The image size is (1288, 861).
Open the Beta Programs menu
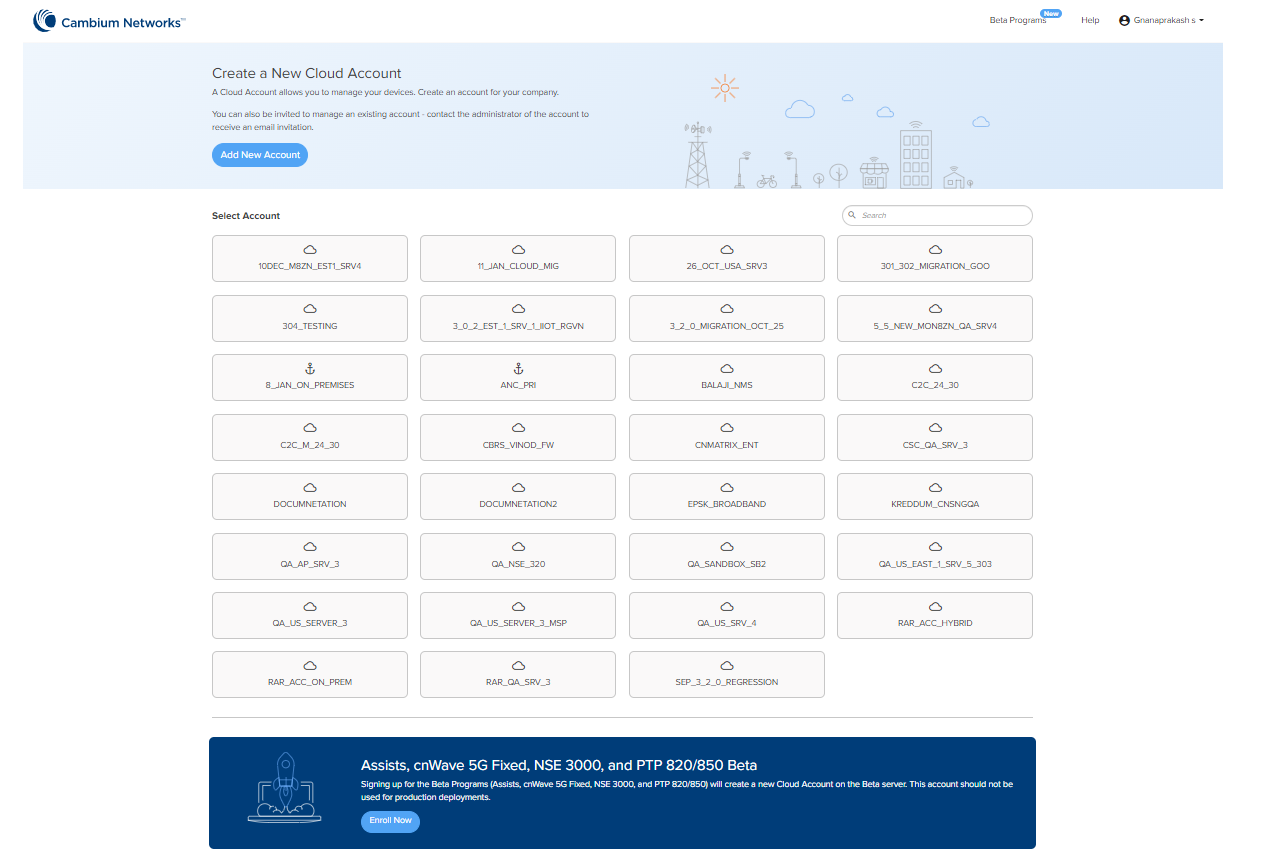(1017, 20)
